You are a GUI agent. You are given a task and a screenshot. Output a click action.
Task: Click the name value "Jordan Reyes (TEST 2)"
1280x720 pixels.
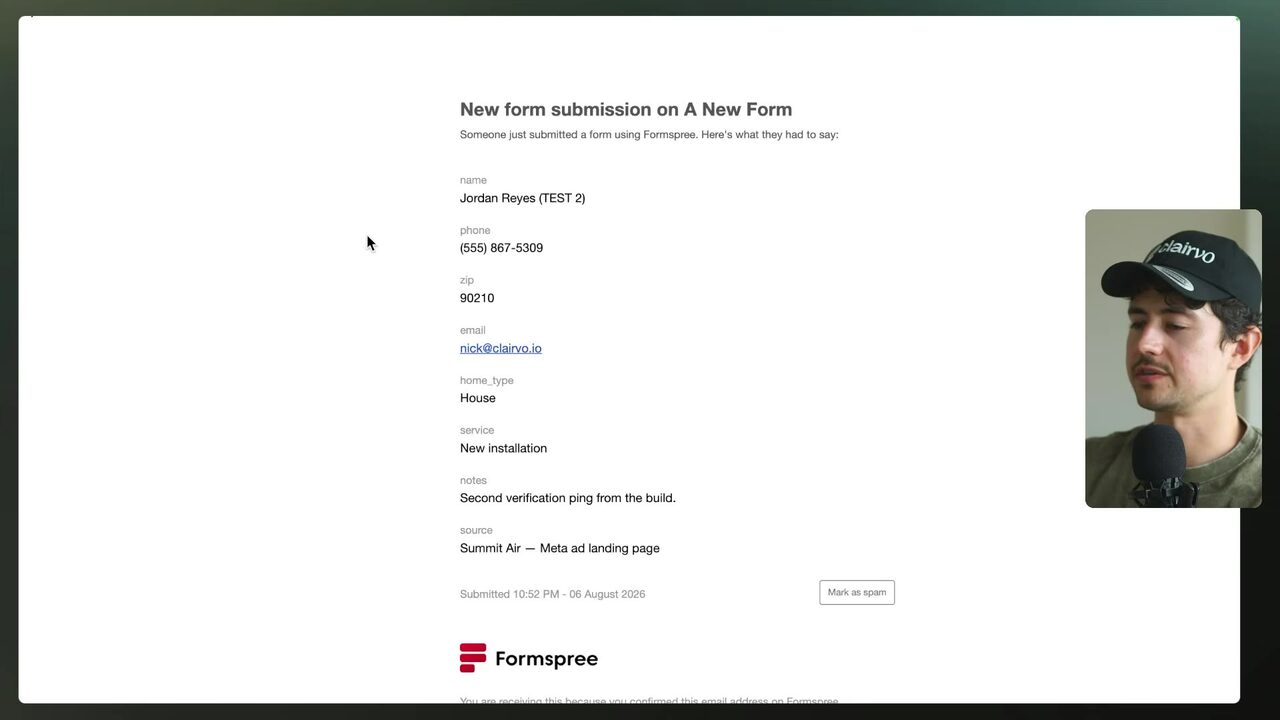(523, 198)
